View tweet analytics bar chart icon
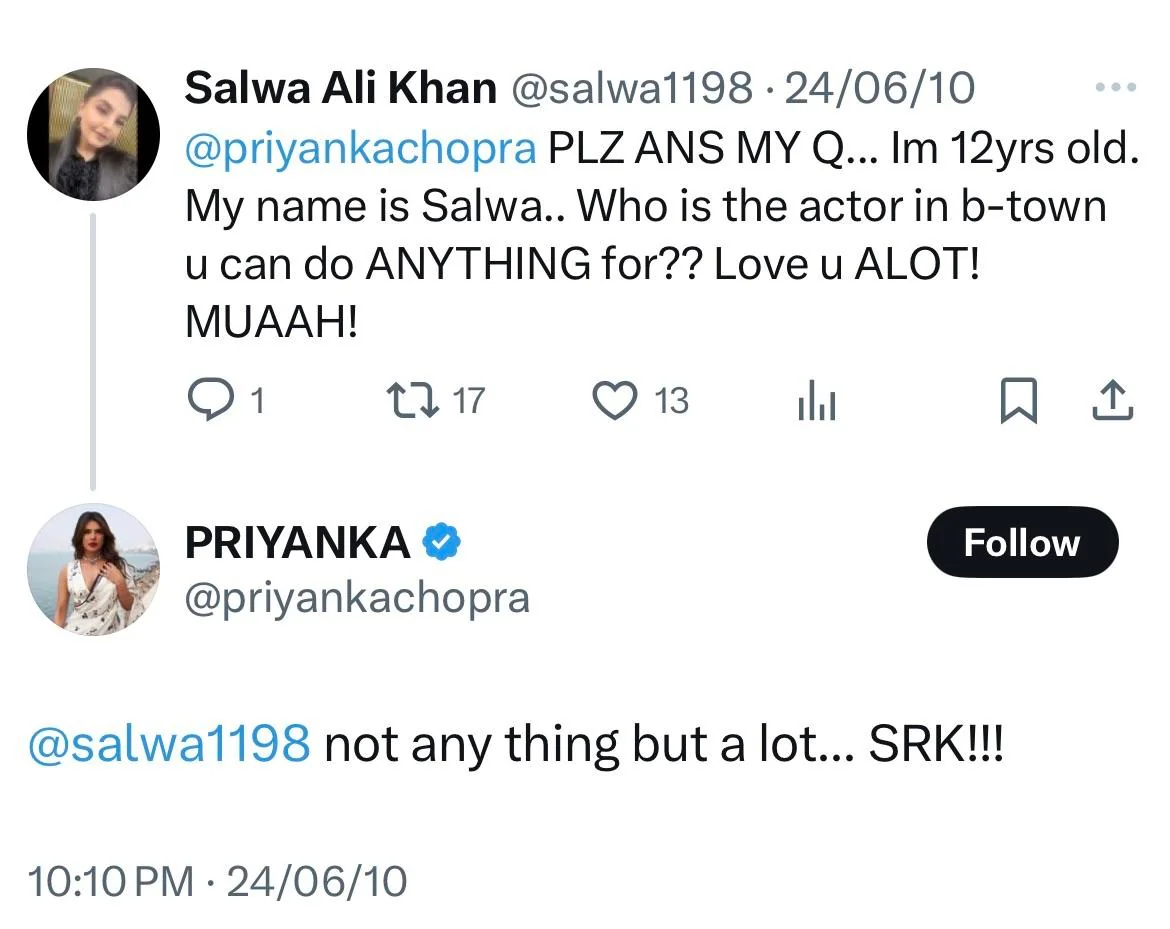The image size is (1170, 929). coord(817,403)
